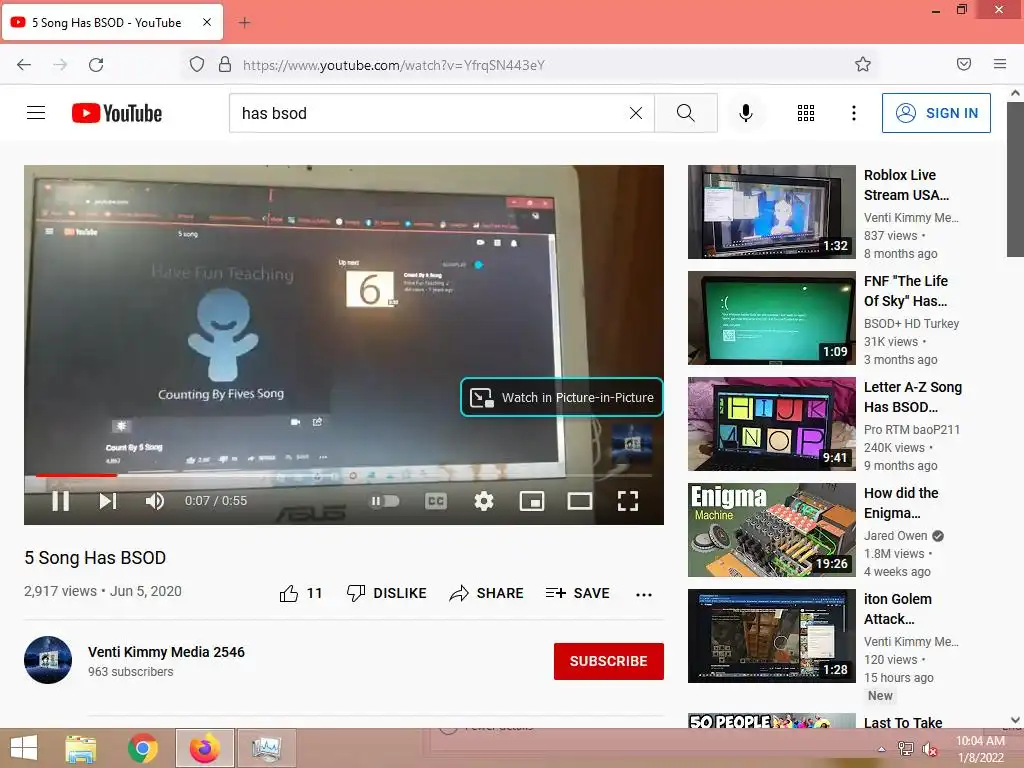Open video settings gear
The height and width of the screenshot is (768, 1024).
484,501
